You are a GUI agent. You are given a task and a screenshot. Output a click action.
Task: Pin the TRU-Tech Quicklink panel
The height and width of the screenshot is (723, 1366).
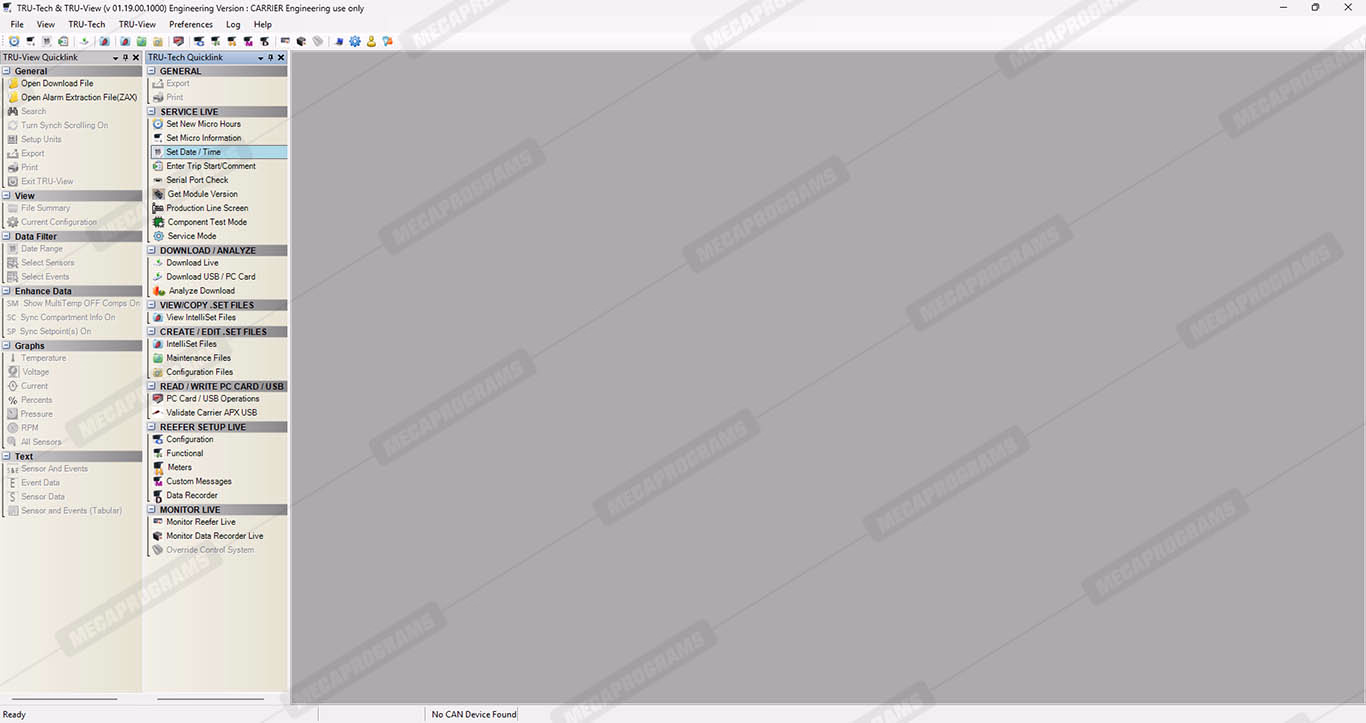271,58
